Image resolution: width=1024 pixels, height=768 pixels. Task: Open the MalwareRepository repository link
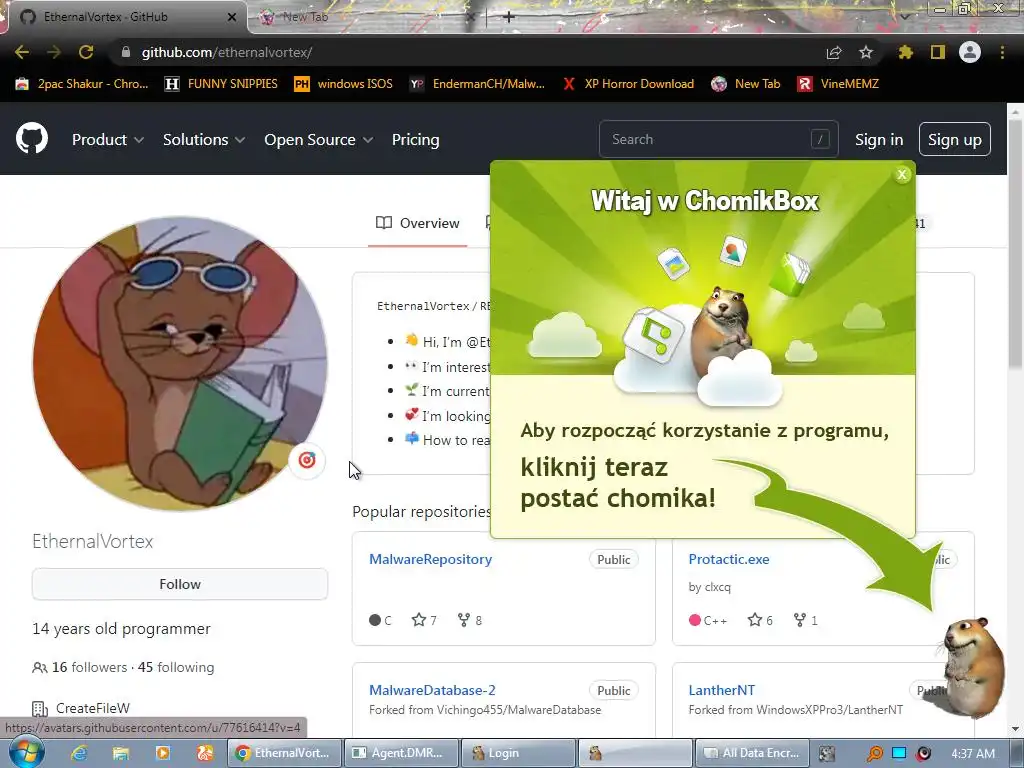point(430,559)
